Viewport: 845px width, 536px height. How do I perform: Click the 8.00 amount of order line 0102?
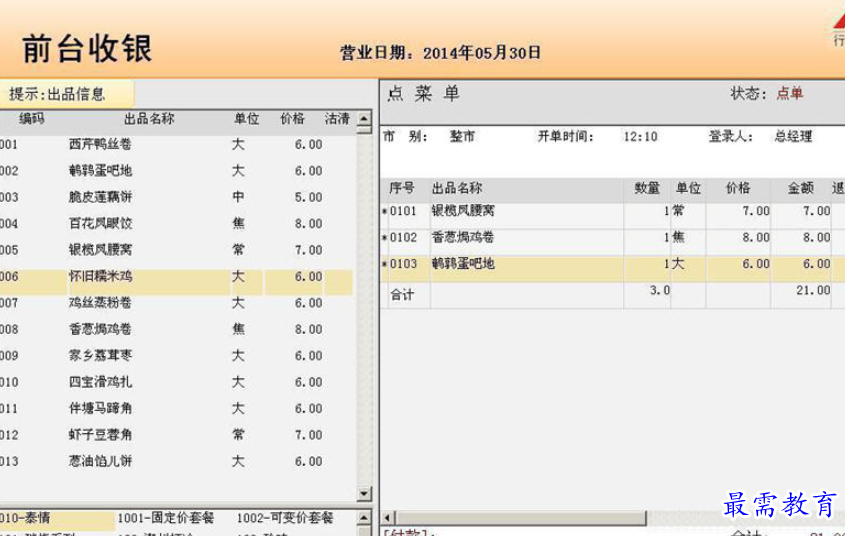816,238
